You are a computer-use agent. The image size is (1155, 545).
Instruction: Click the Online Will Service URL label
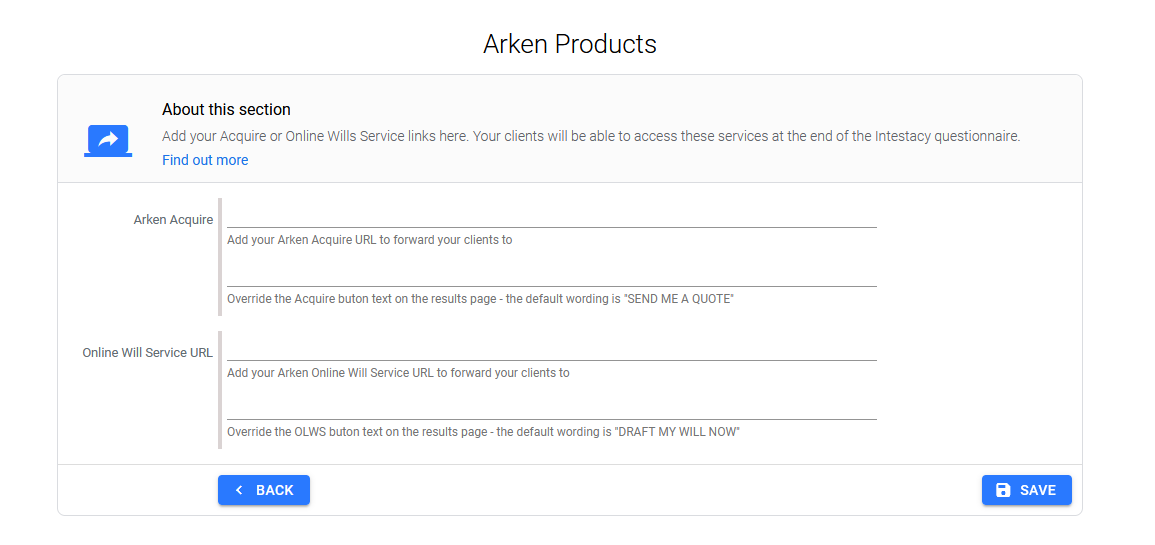[x=147, y=353]
